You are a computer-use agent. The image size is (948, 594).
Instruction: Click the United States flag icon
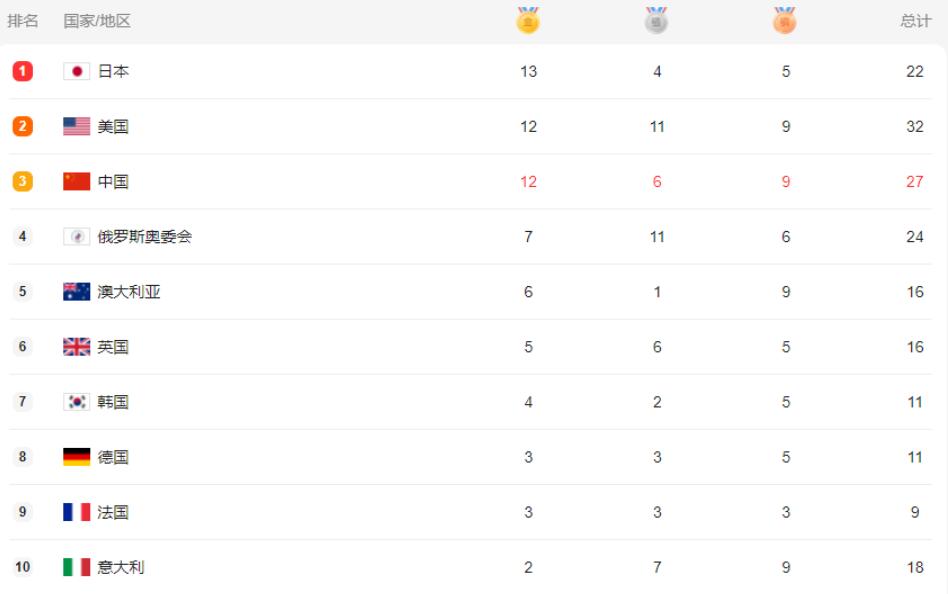[x=77, y=126]
